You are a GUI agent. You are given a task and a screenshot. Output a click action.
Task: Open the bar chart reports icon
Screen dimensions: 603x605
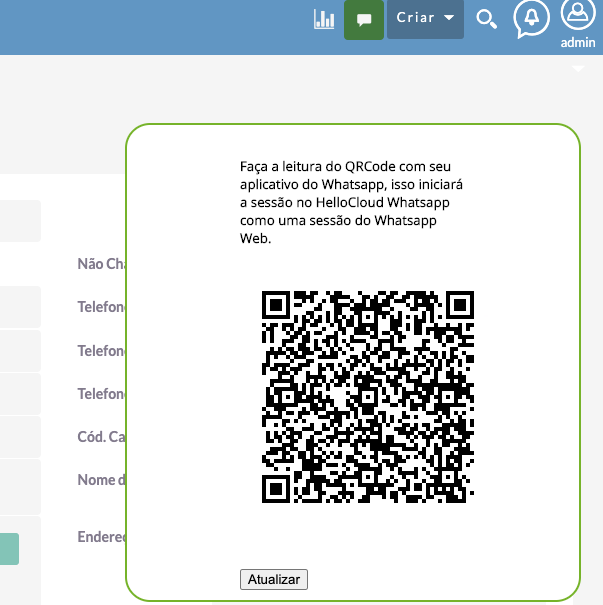(324, 19)
